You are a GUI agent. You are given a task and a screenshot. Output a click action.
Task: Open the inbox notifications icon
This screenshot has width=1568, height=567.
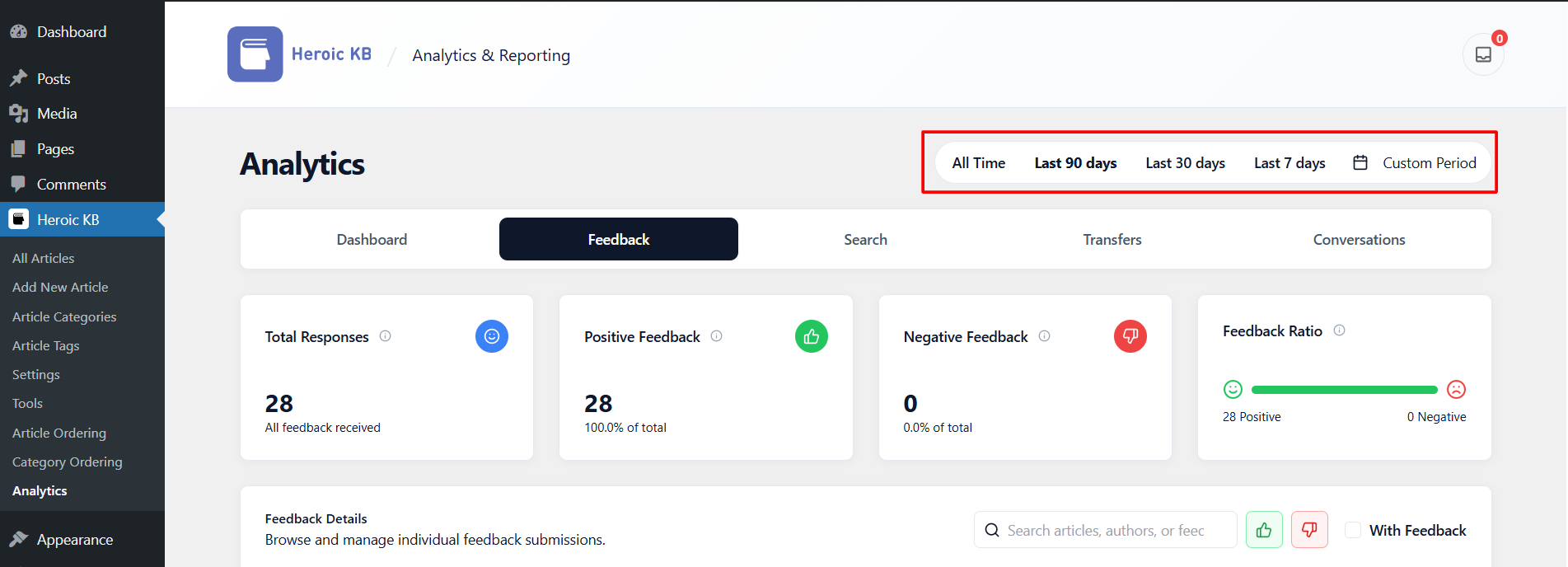1483,54
